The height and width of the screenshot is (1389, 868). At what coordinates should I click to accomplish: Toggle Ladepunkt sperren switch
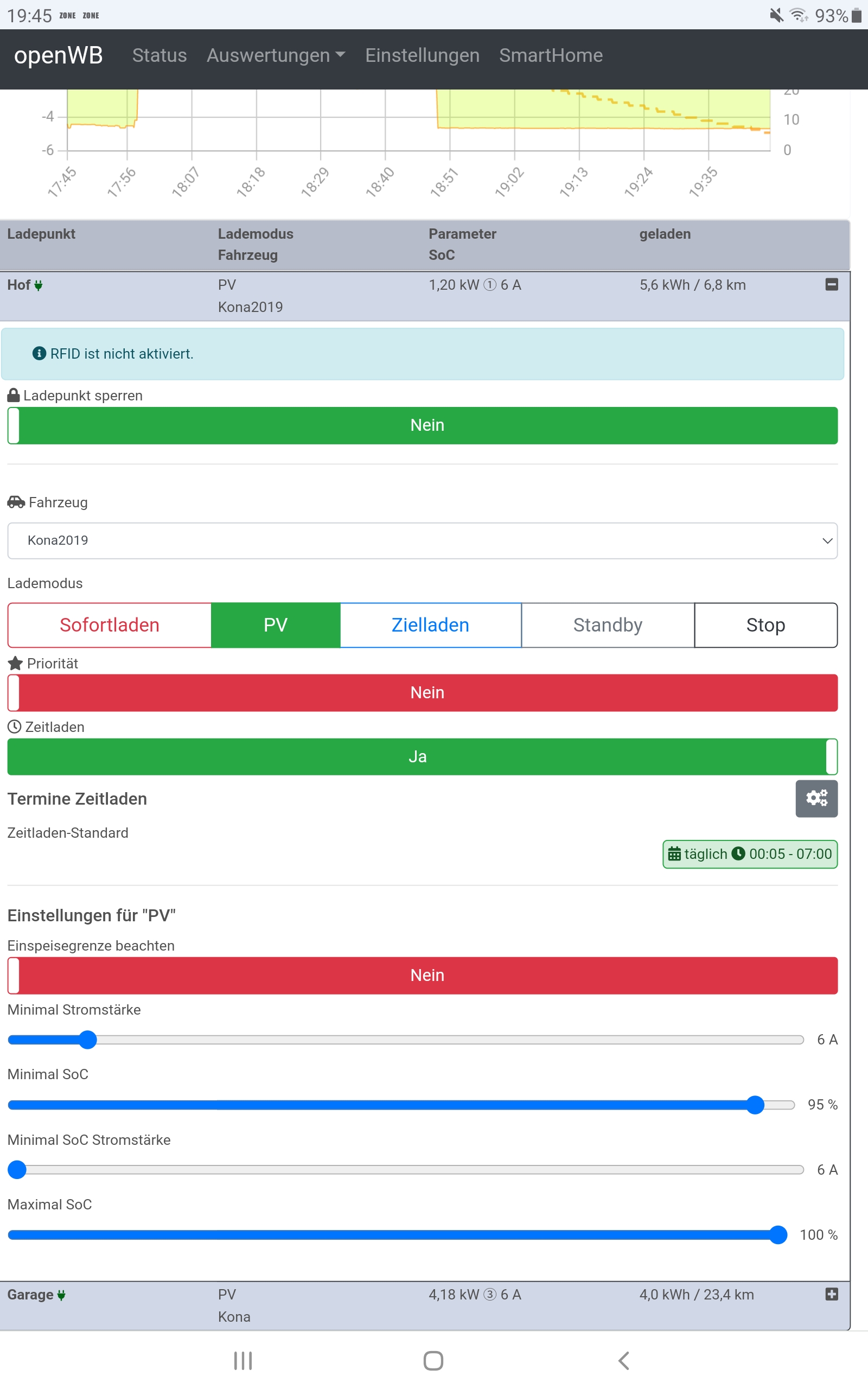click(x=423, y=425)
